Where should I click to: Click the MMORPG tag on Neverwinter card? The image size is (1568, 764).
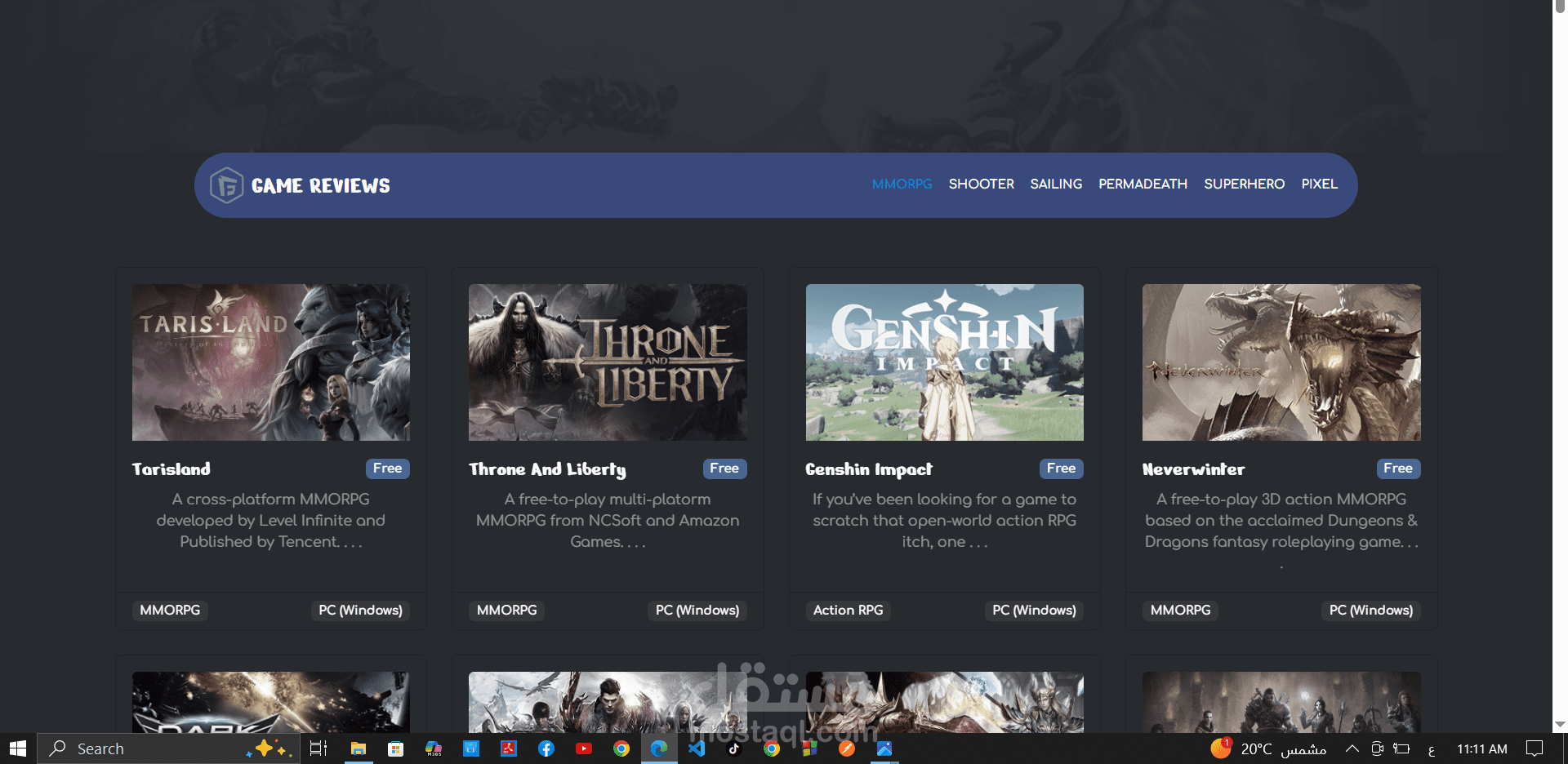tap(1181, 611)
